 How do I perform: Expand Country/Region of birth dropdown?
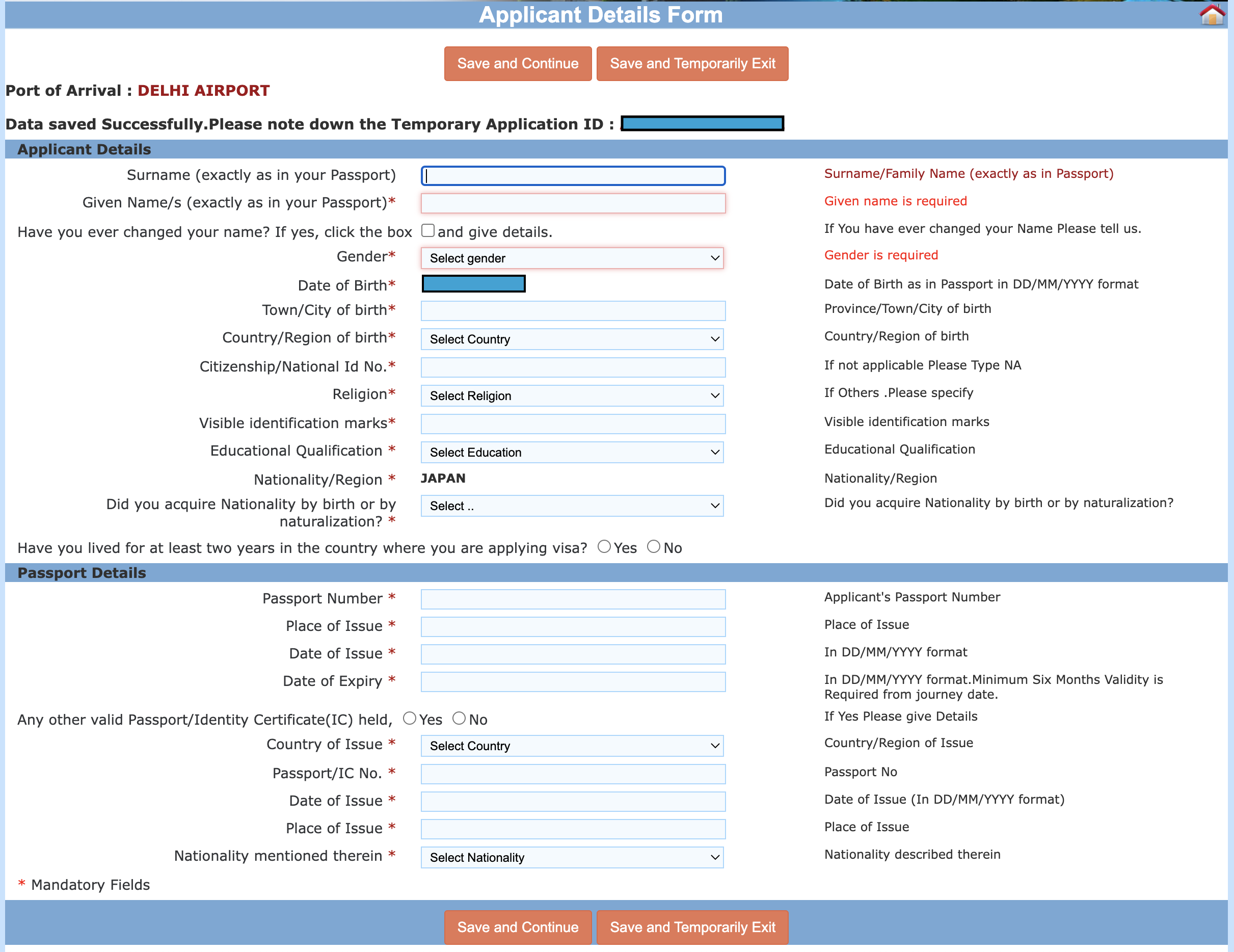click(572, 339)
